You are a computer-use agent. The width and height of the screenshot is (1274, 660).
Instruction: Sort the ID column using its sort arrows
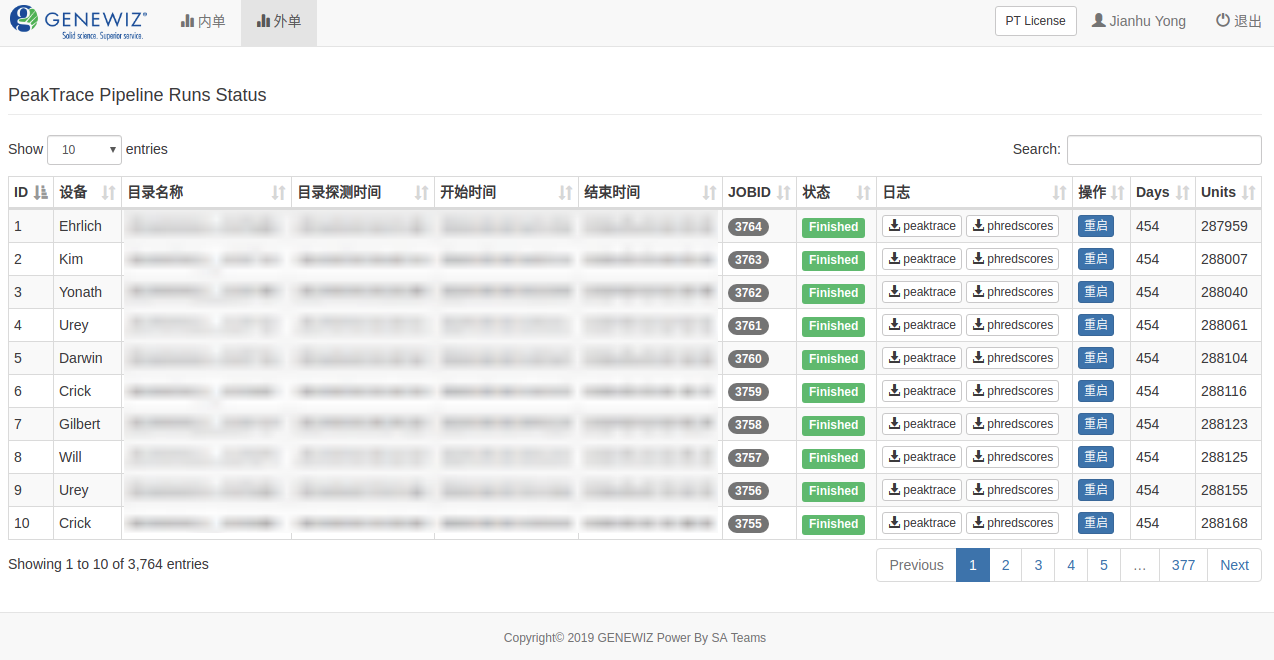tap(40, 192)
